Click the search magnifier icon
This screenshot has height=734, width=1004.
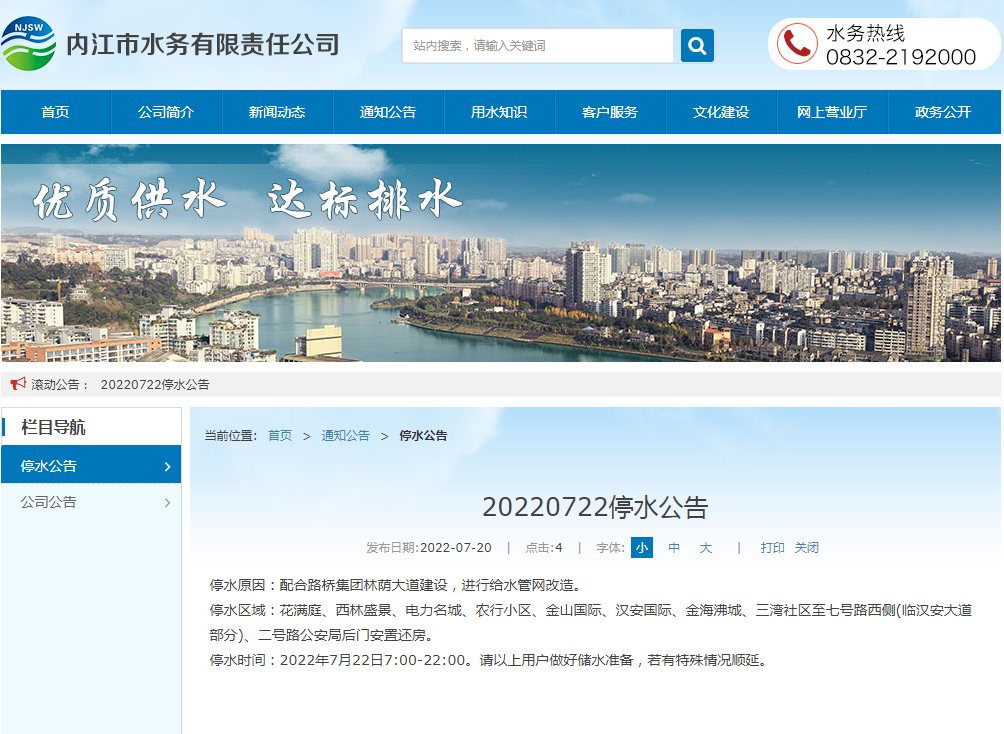tap(696, 45)
